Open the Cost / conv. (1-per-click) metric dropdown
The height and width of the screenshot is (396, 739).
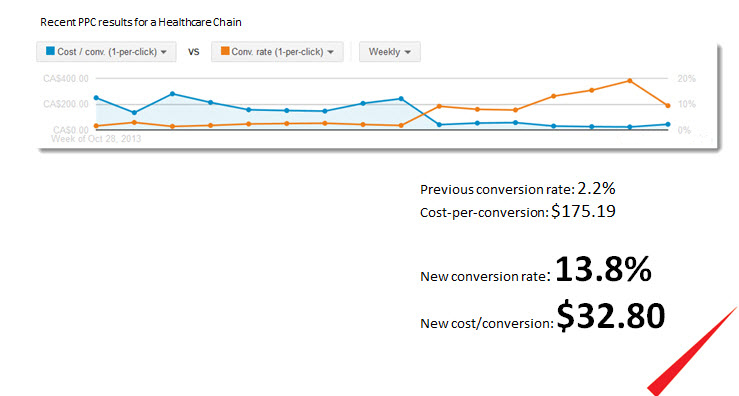106,52
